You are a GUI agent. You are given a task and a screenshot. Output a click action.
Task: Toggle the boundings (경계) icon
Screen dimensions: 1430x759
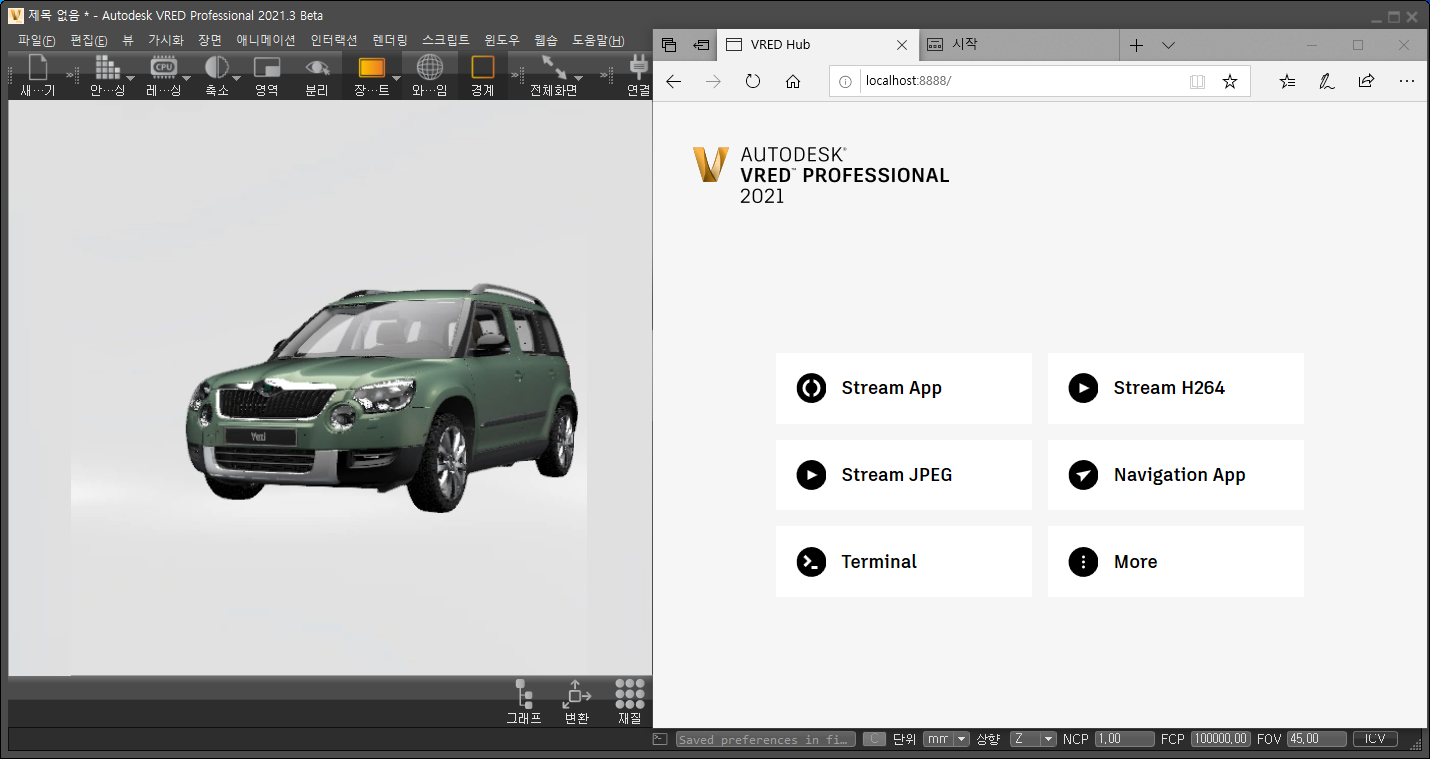(483, 68)
